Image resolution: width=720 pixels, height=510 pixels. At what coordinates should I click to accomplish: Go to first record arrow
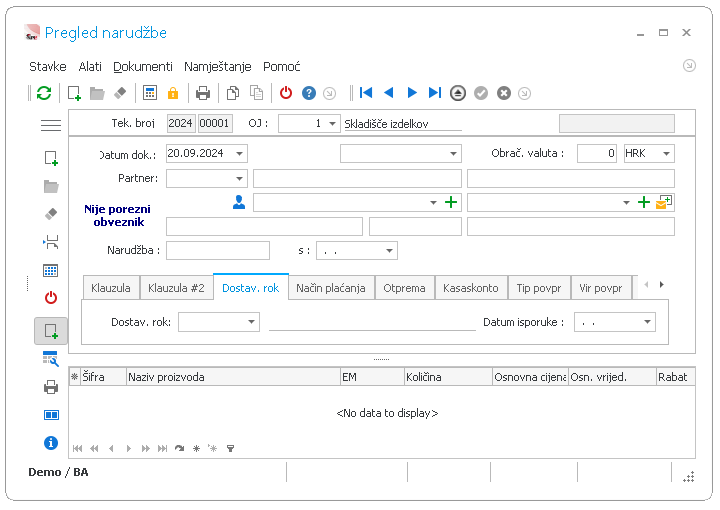click(366, 93)
